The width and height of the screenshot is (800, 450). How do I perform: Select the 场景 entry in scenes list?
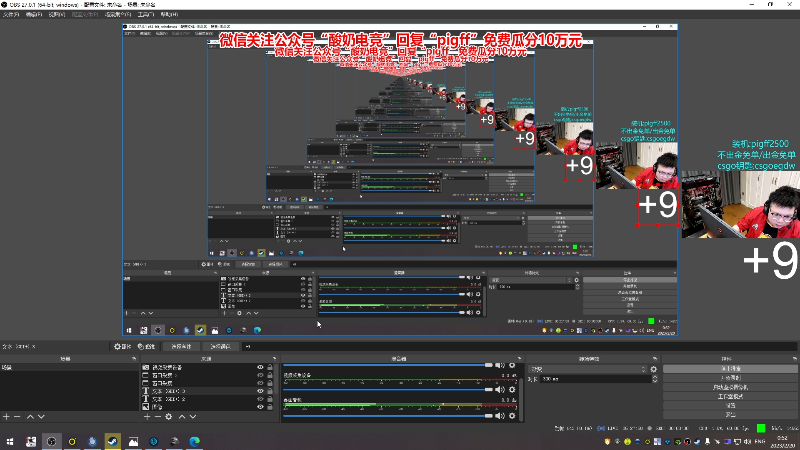coord(69,367)
